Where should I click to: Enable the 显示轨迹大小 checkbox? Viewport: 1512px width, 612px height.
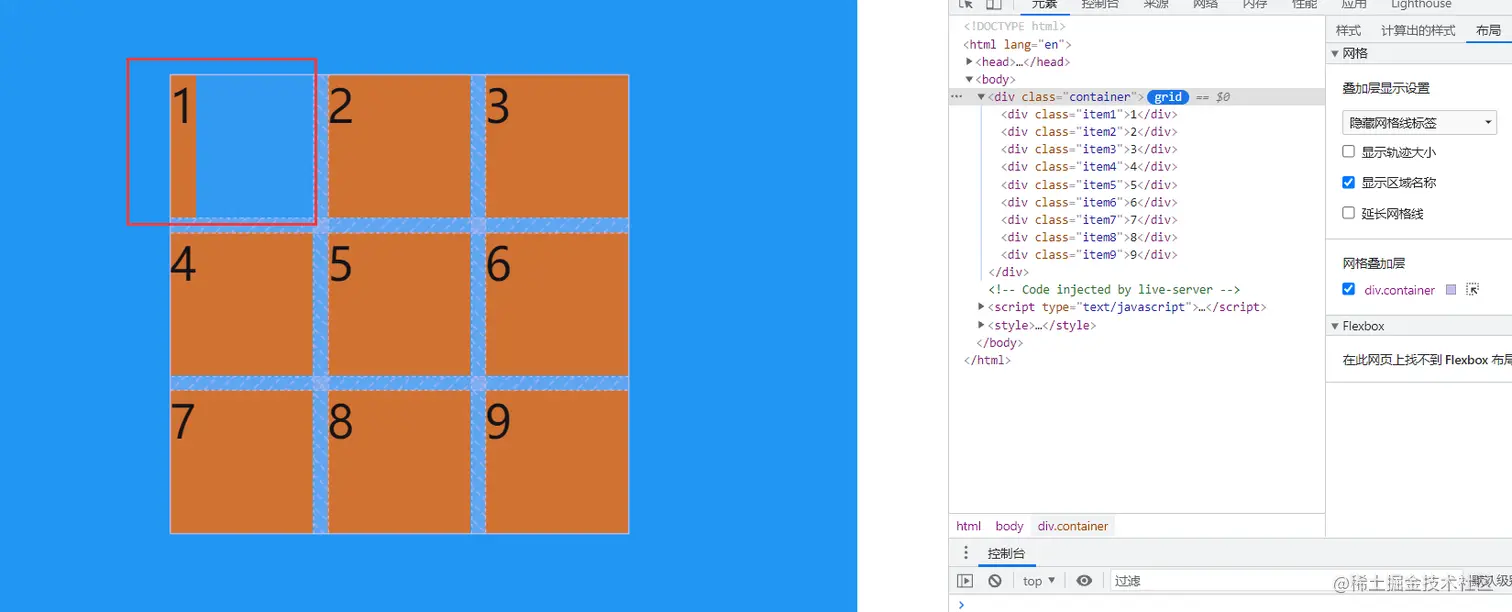(x=1349, y=152)
